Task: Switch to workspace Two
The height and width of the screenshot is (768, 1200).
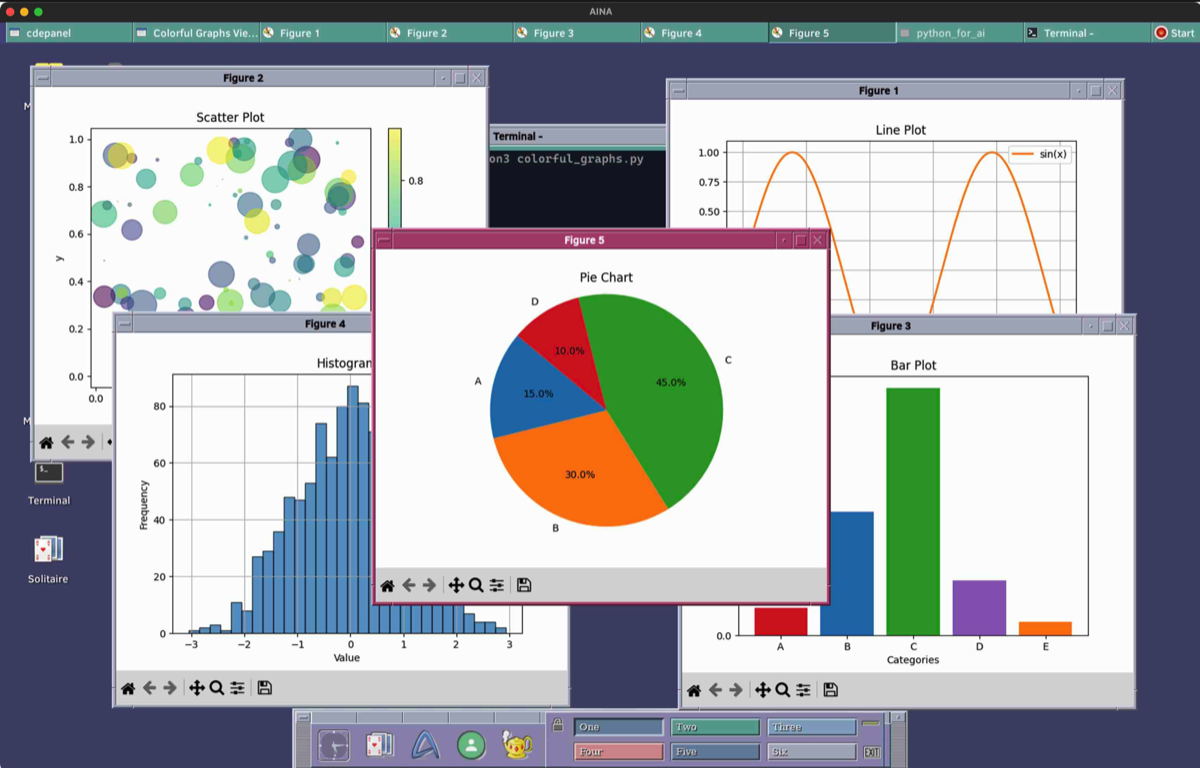Action: tap(714, 728)
